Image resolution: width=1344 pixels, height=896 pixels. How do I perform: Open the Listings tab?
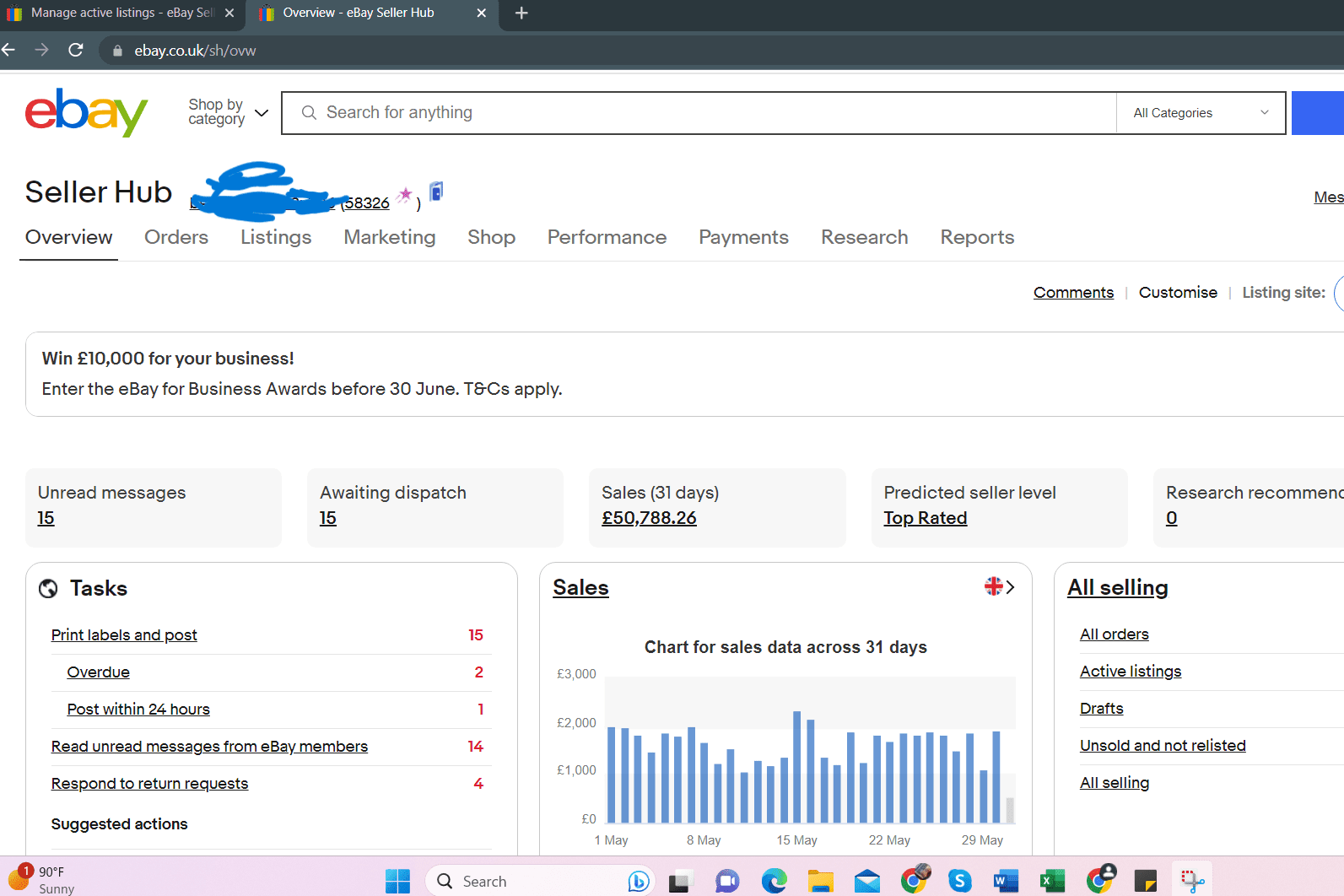276,237
